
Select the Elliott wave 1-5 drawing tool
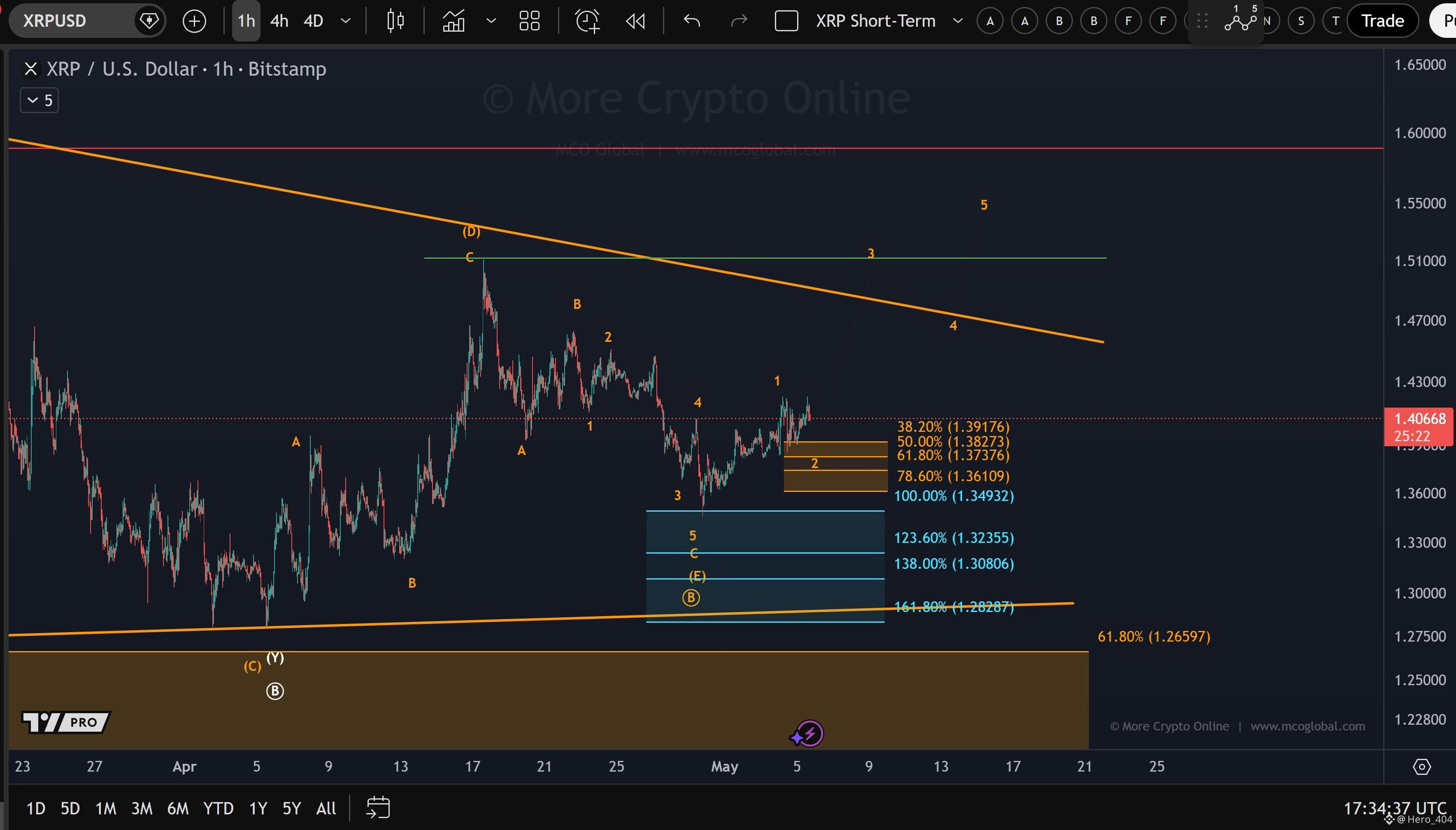point(1241,20)
